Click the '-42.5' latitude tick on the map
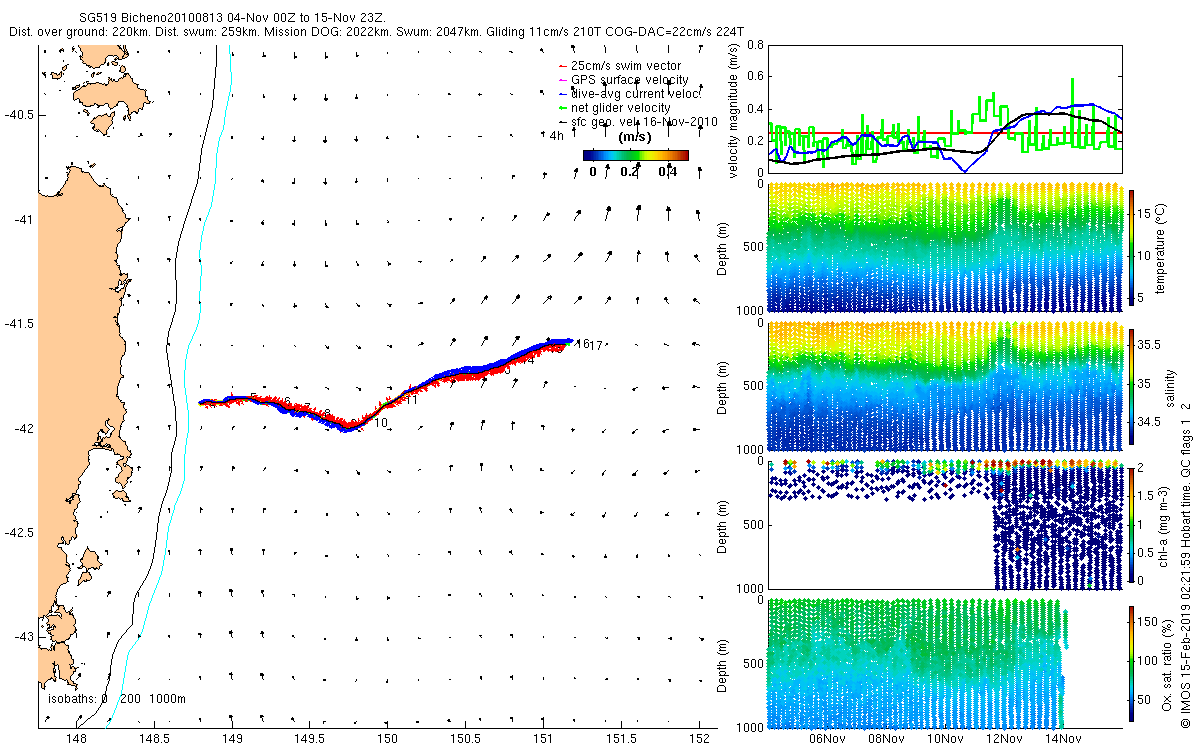The image size is (1200, 750). tap(18, 532)
